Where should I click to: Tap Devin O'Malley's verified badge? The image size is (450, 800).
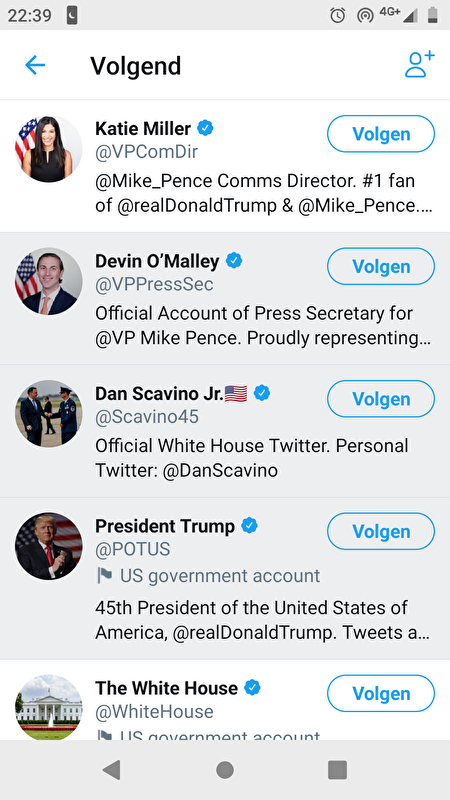234,261
